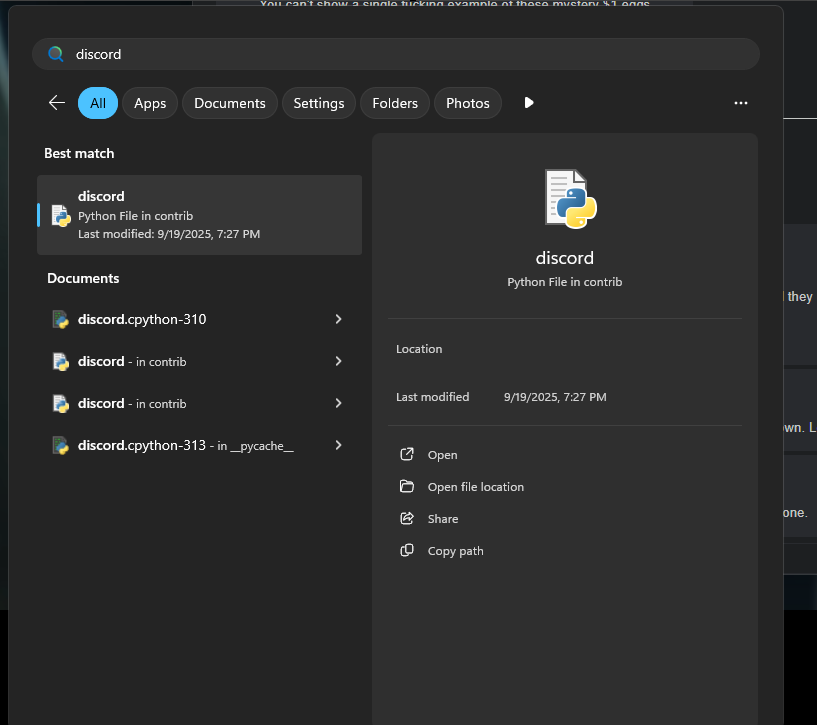The image size is (817, 725).
Task: Click the search box containing "discord"
Action: pos(400,54)
